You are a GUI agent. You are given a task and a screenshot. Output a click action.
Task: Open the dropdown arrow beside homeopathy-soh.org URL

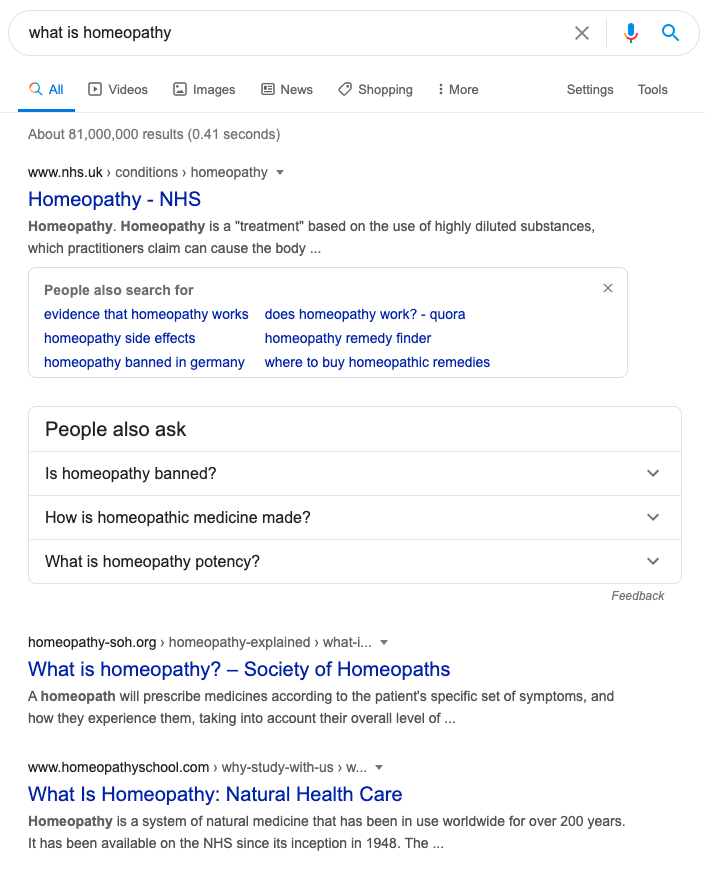(384, 642)
